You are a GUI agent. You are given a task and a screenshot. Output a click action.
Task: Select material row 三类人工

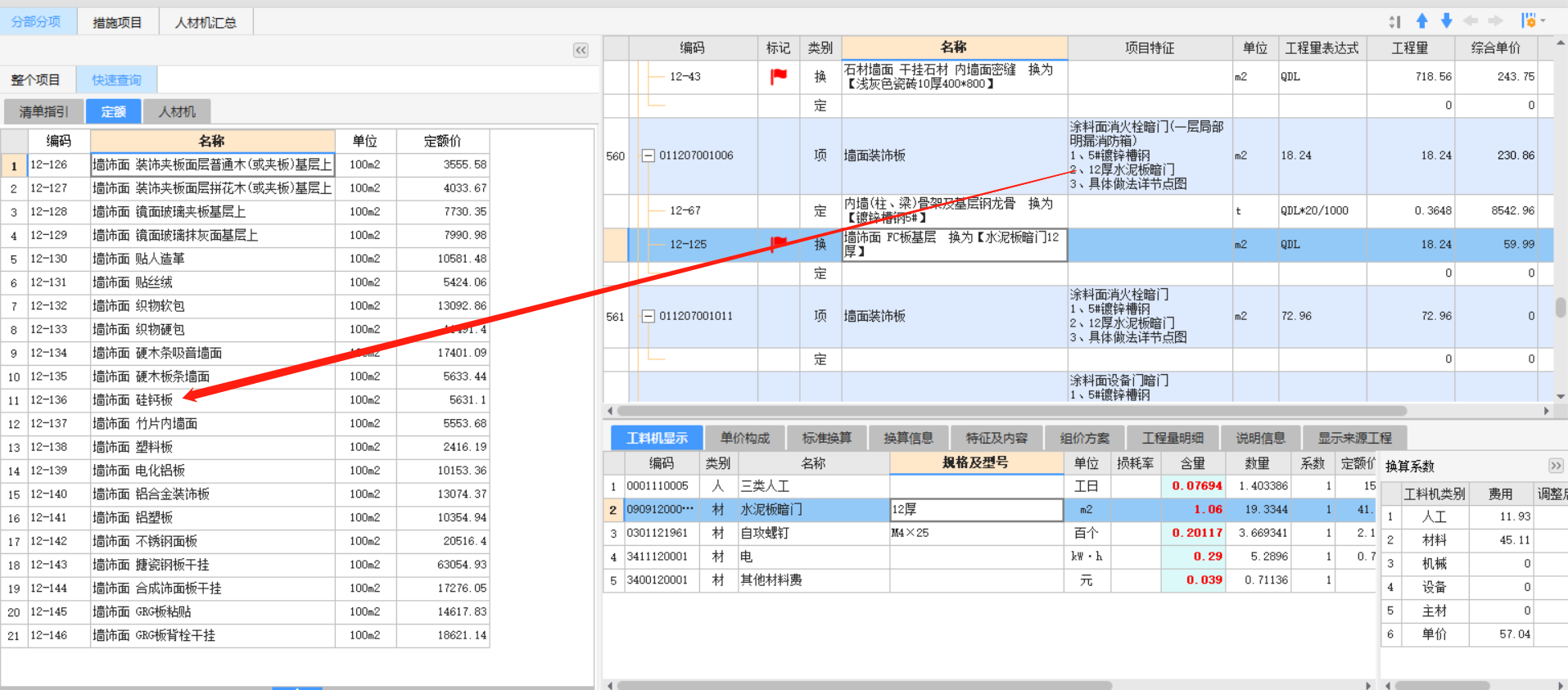point(989,486)
